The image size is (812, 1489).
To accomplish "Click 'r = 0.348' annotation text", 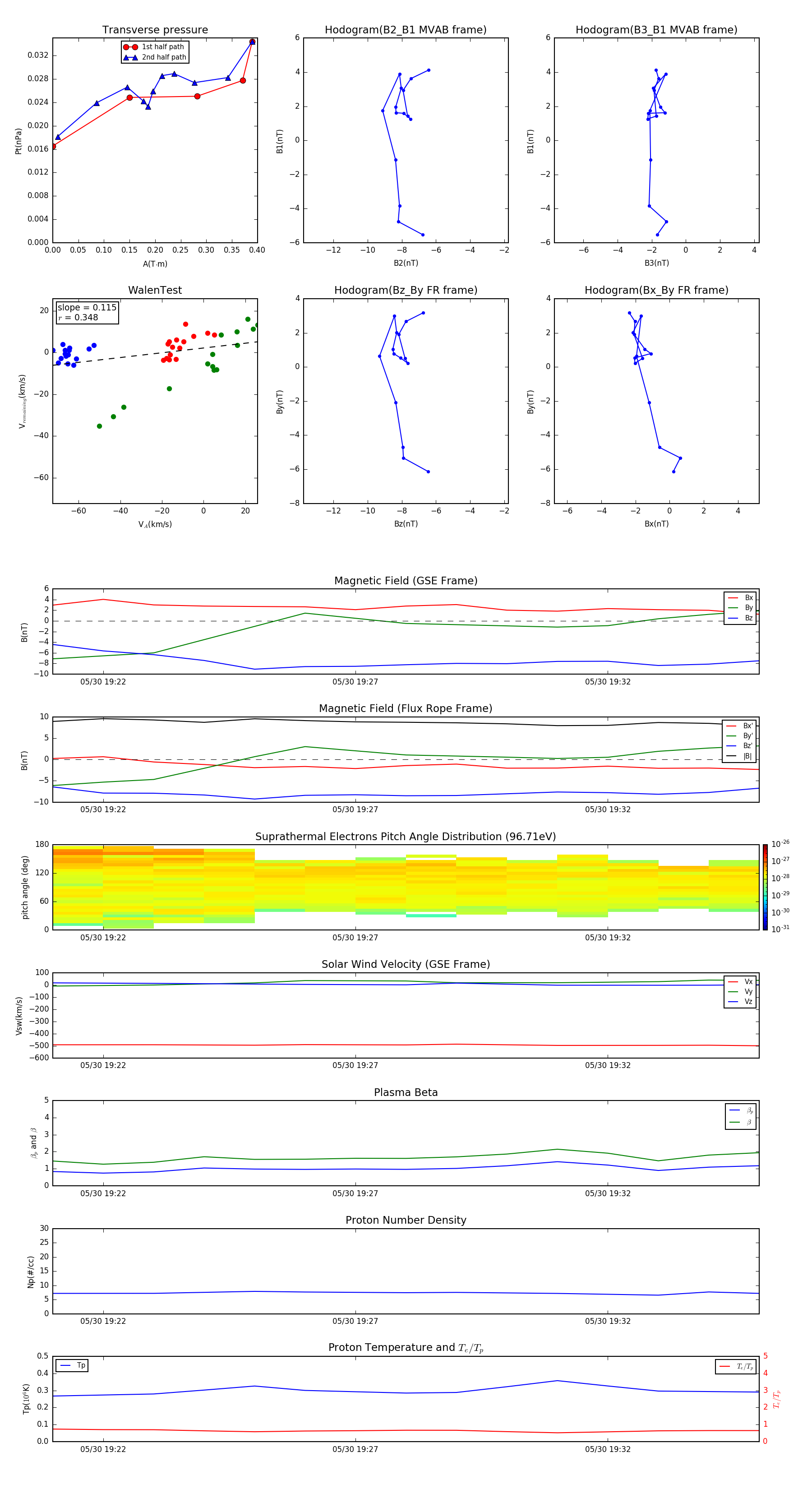I will point(78,317).
